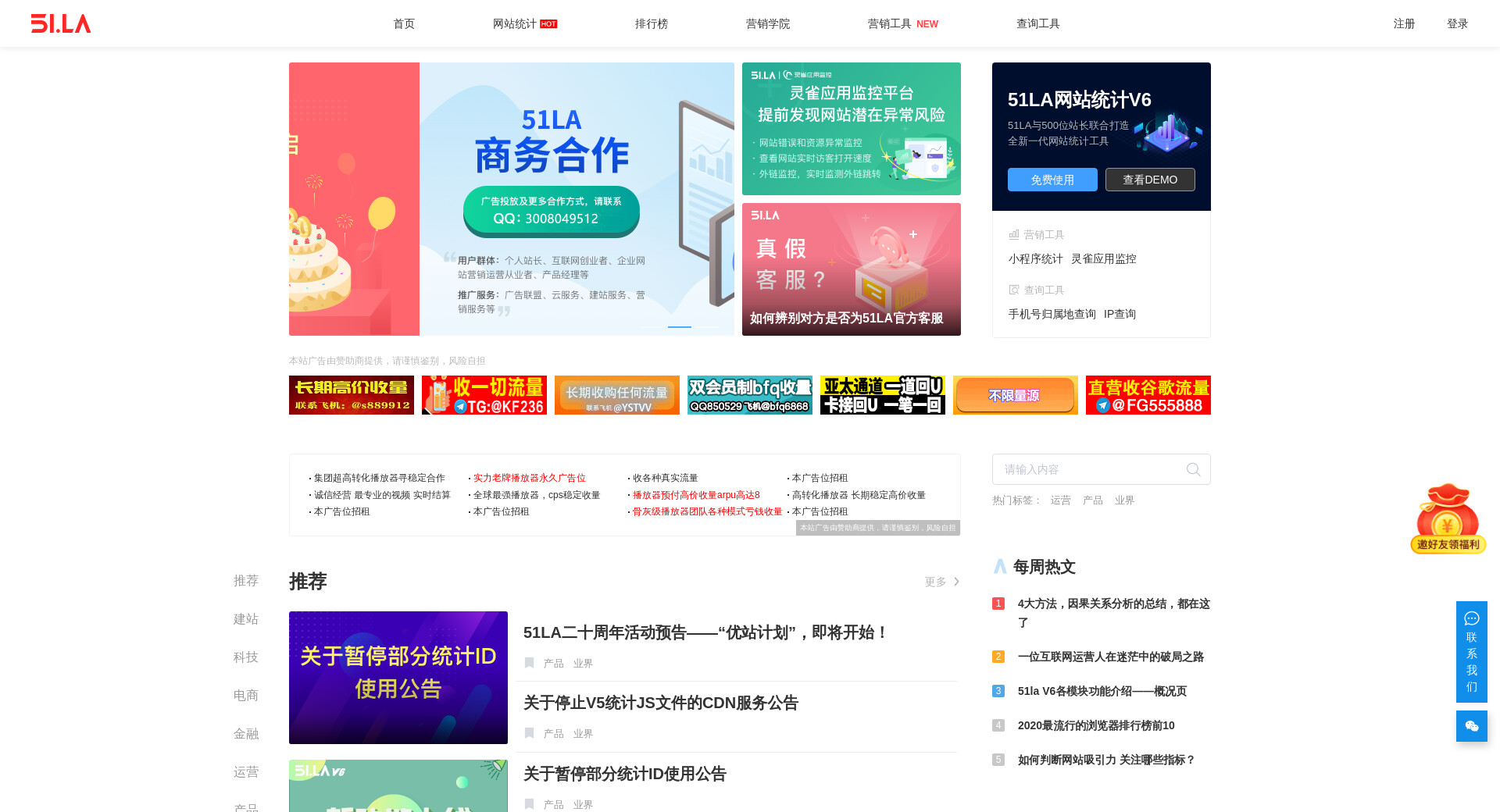Click the 51.LA logo in header

61,23
